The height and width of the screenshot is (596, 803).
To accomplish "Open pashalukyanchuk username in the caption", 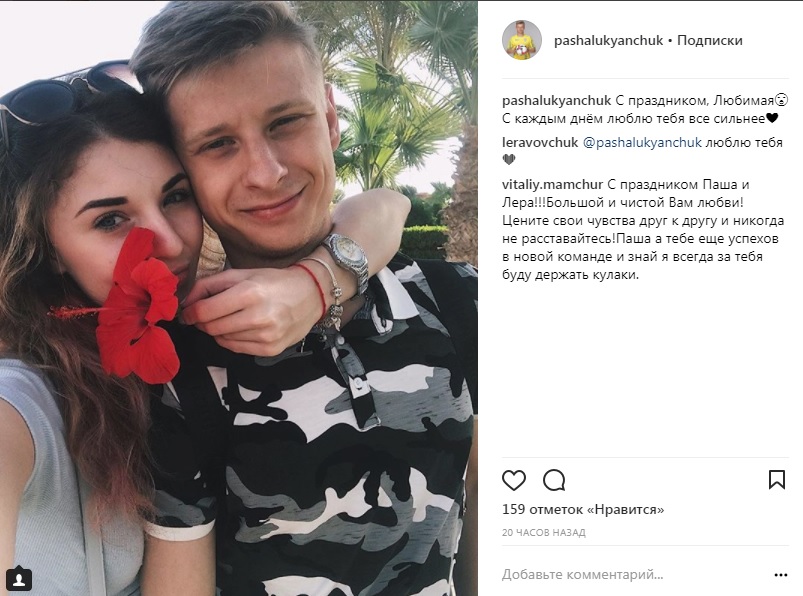I will pos(557,100).
